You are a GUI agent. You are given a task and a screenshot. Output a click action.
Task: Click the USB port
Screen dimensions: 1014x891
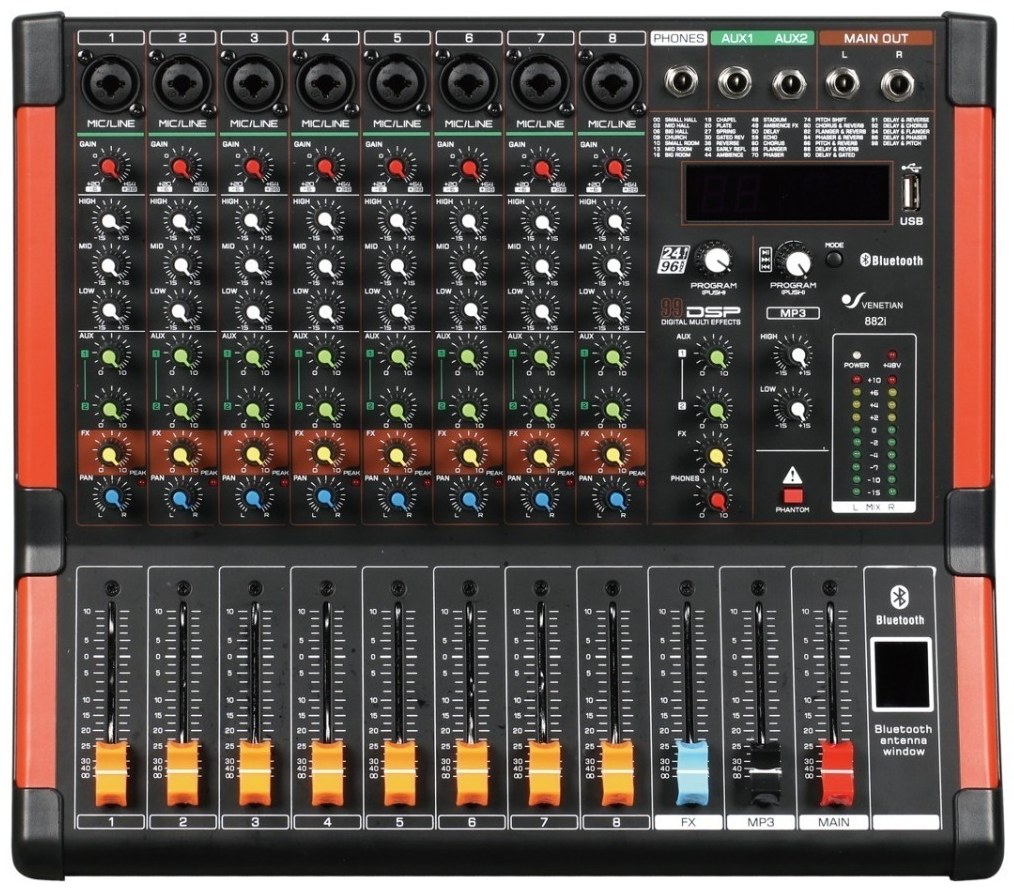pyautogui.click(x=911, y=193)
